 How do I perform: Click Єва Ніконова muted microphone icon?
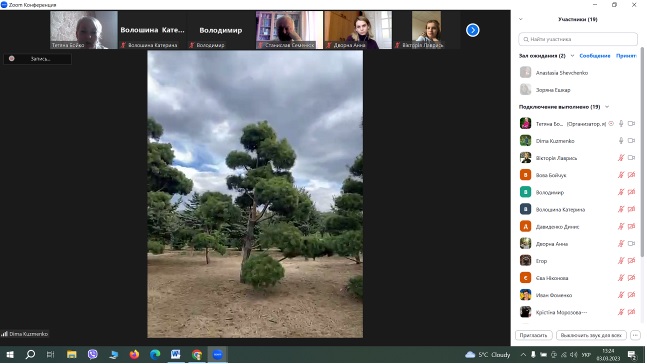[x=621, y=278]
